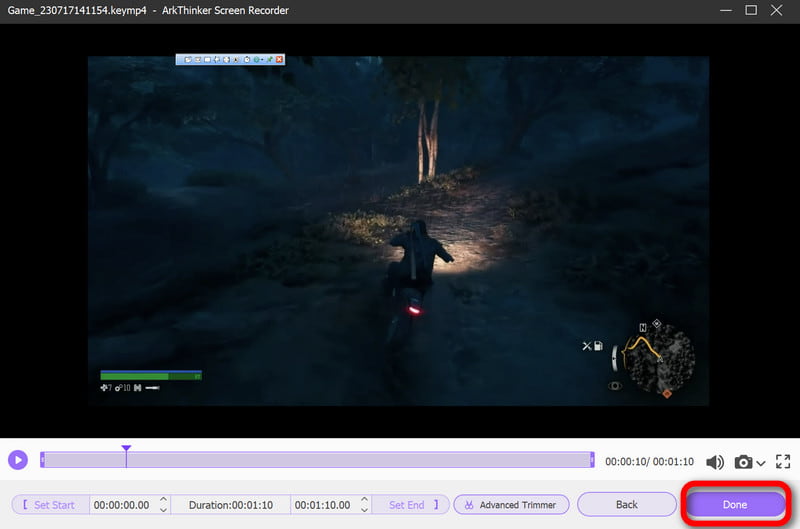Seek to the middle of the timeline bar

(x=317, y=460)
